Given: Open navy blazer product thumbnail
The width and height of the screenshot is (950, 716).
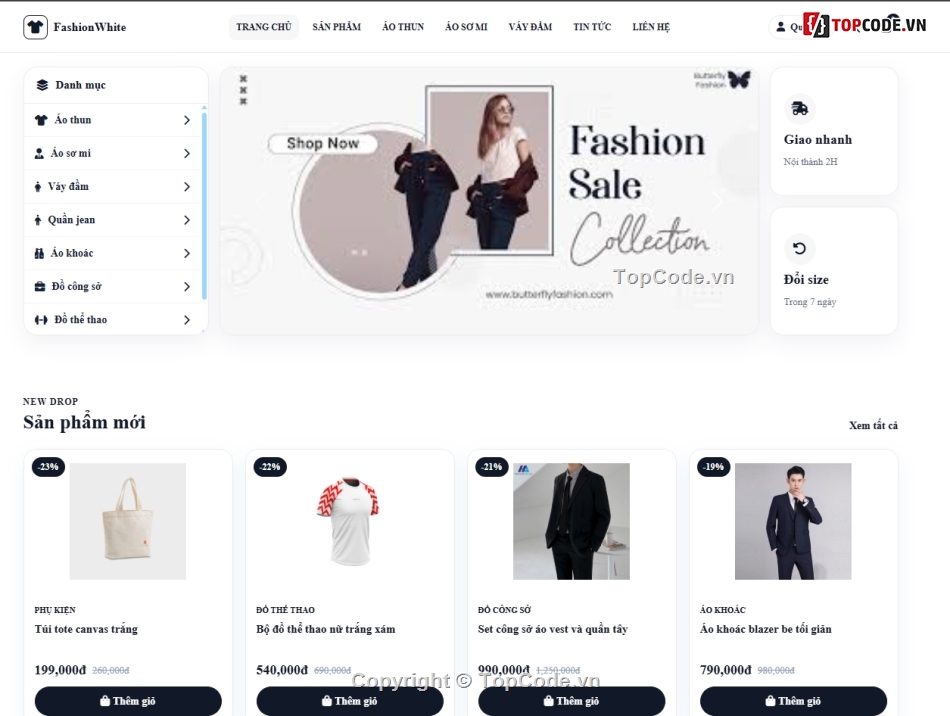Looking at the screenshot, I should (793, 522).
